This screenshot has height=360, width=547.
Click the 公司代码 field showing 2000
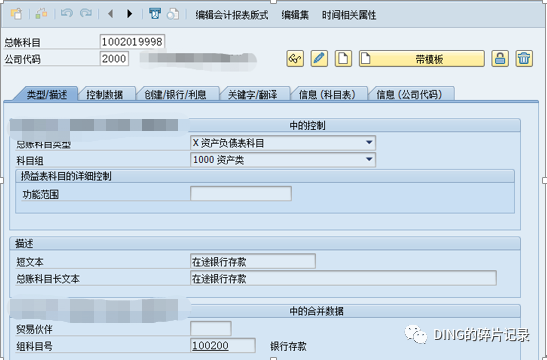pos(114,58)
